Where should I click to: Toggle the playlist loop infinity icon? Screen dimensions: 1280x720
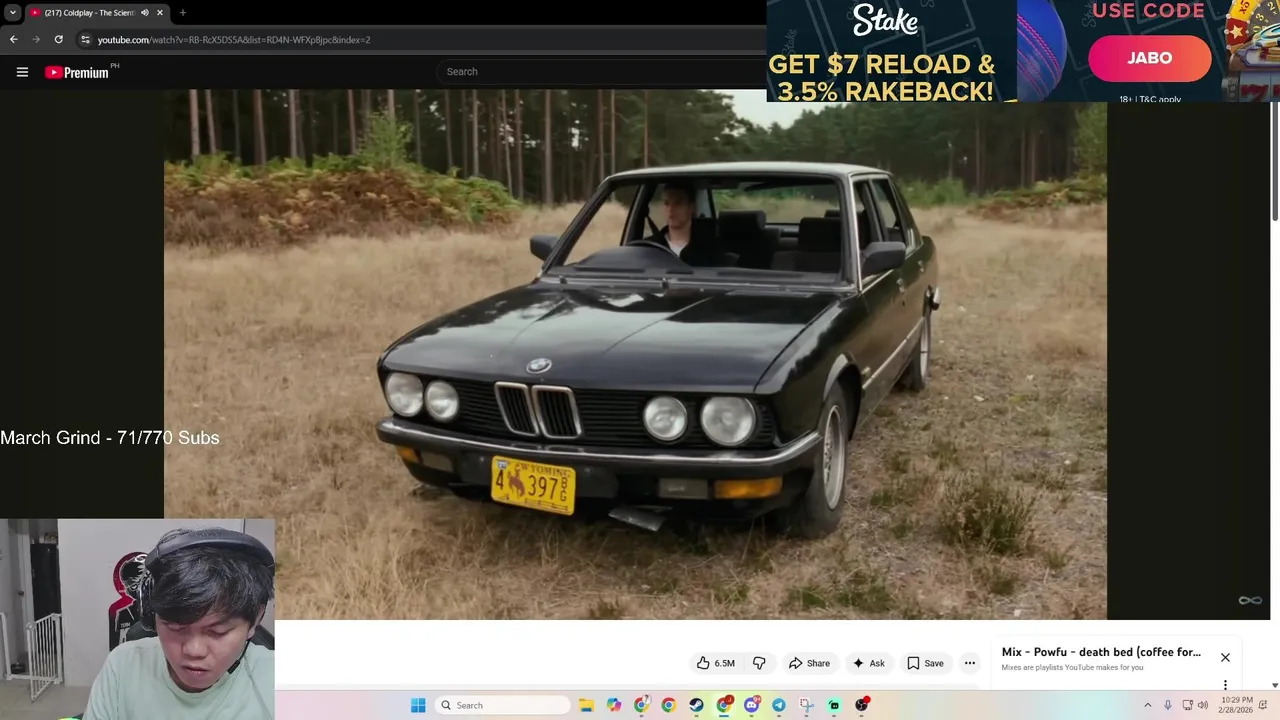coord(1250,600)
